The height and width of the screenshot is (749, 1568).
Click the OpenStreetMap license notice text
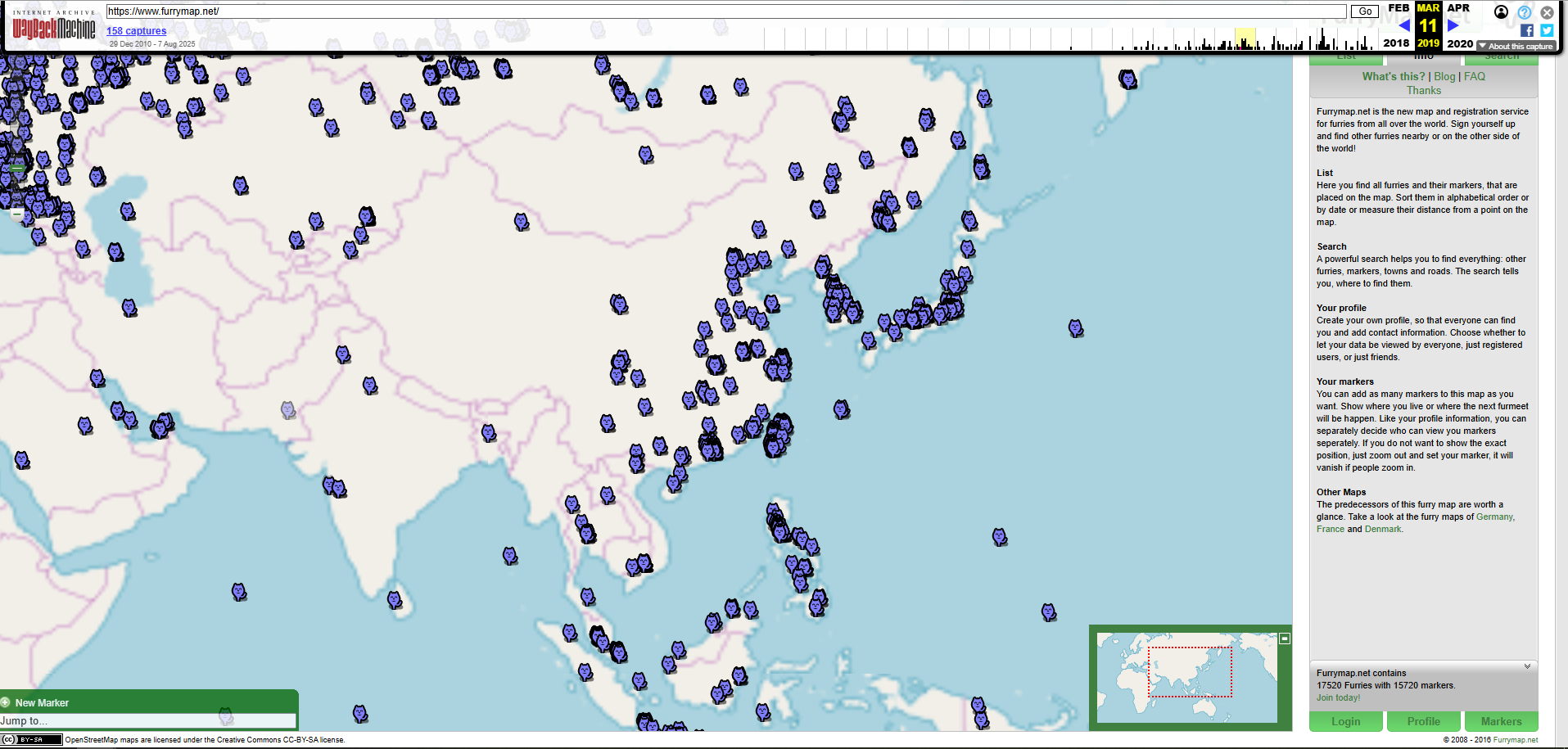[x=206, y=740]
